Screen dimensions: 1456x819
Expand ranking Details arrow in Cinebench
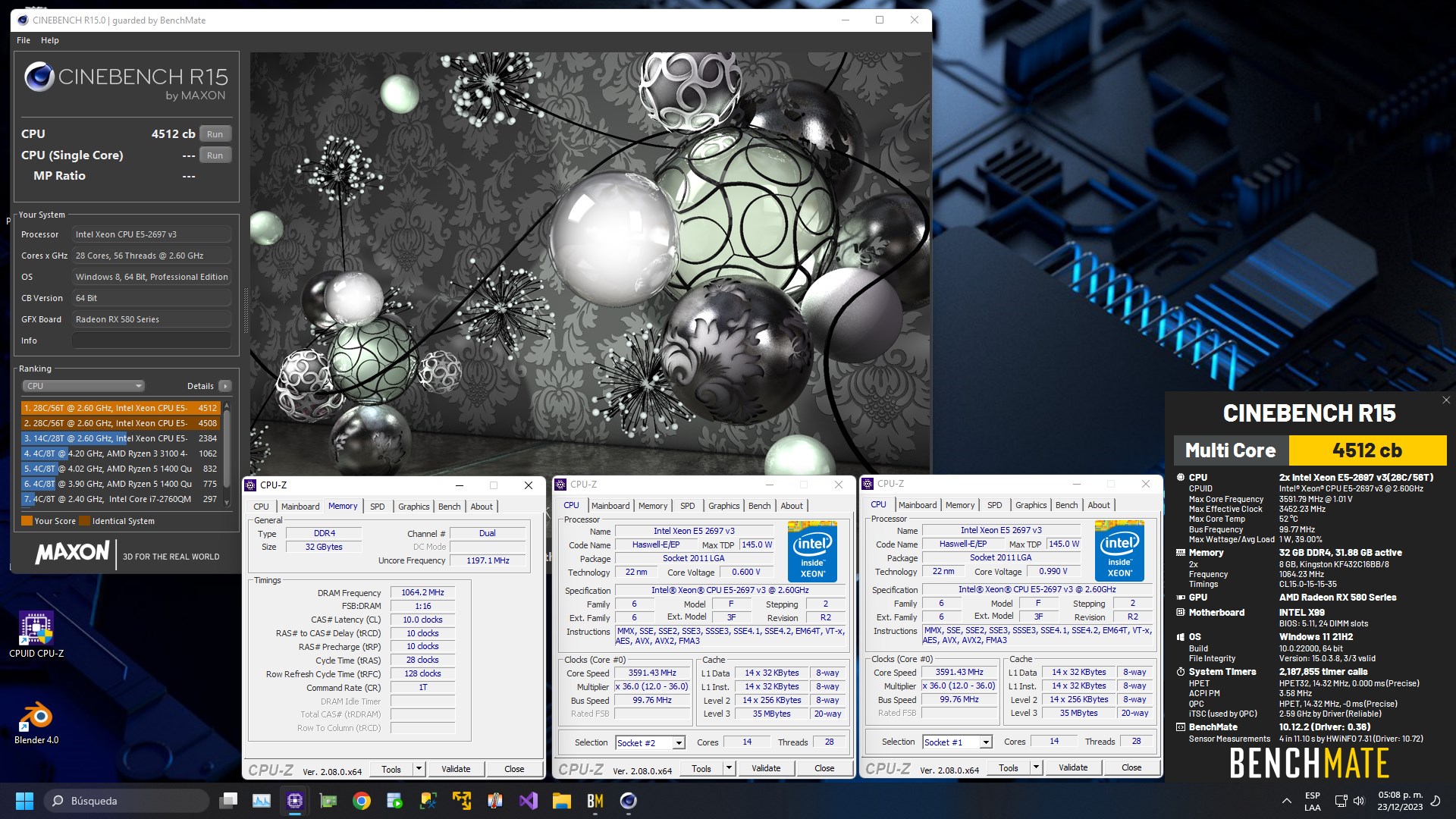225,386
